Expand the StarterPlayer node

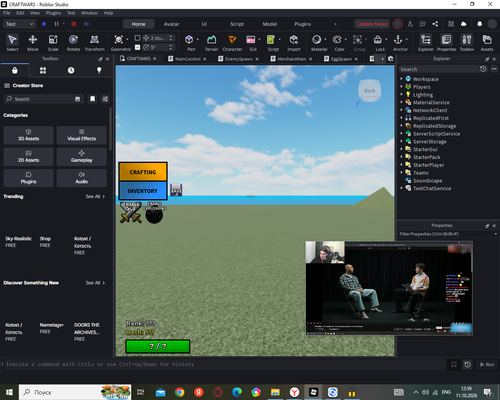(401, 165)
